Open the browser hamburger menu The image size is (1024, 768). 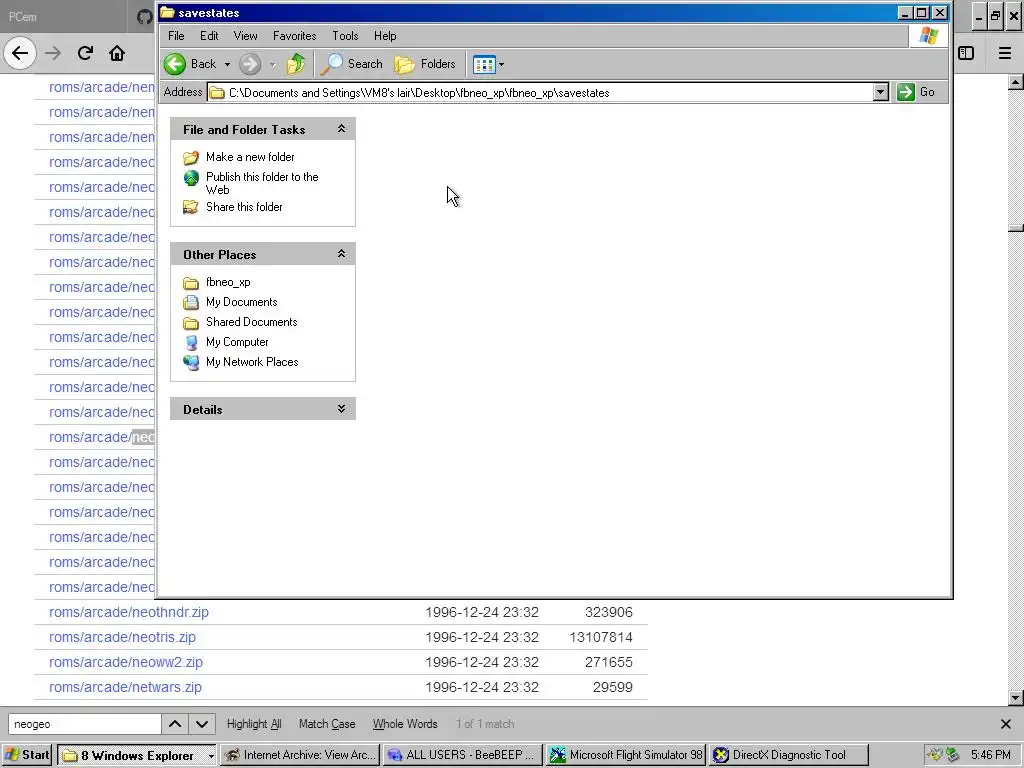click(1004, 53)
